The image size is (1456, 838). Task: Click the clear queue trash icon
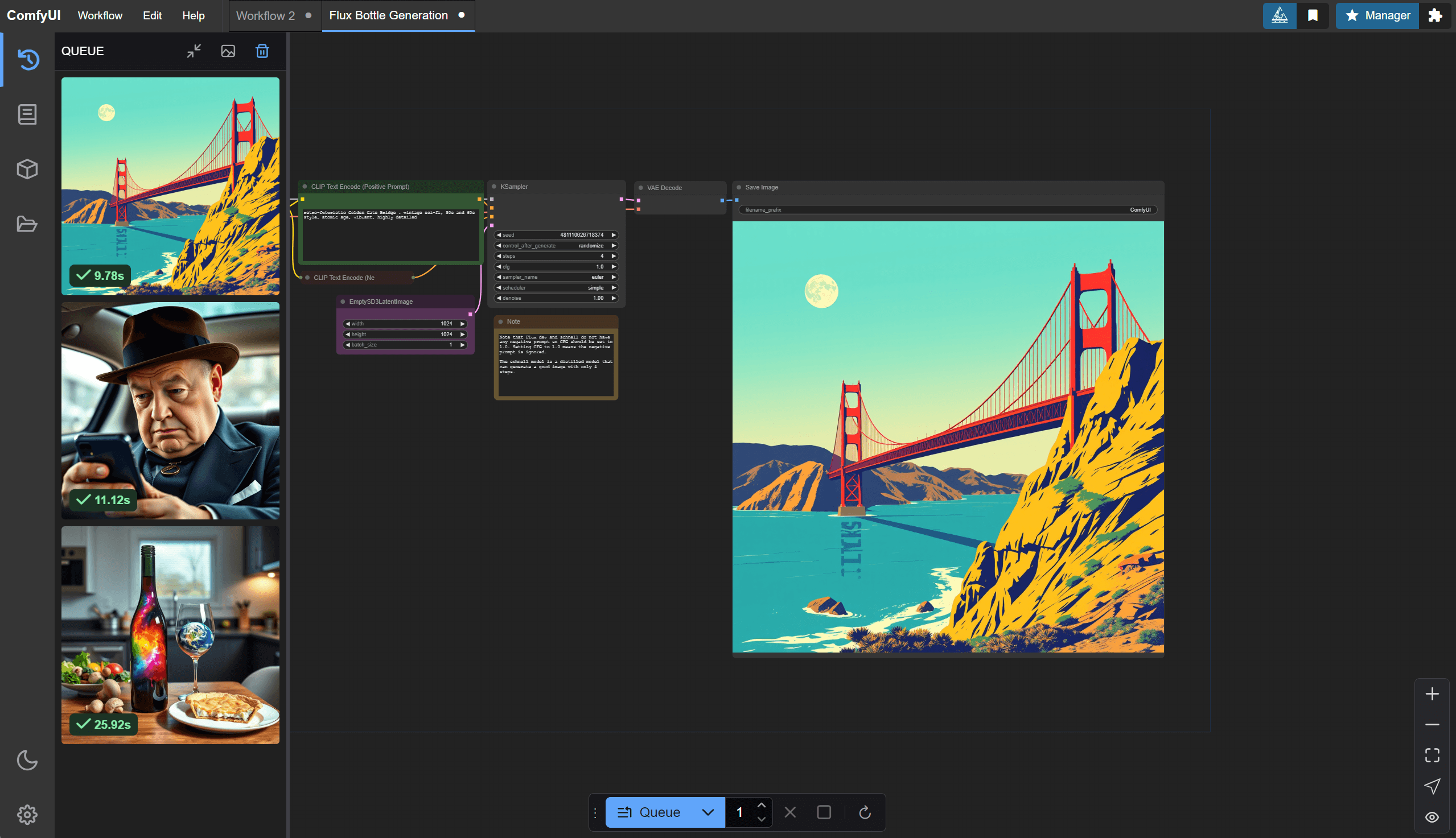(x=263, y=50)
